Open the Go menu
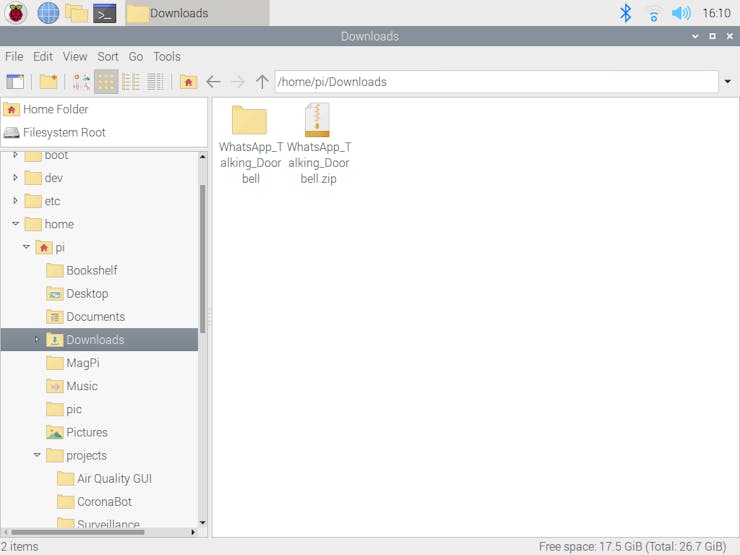The height and width of the screenshot is (555, 740). point(136,57)
